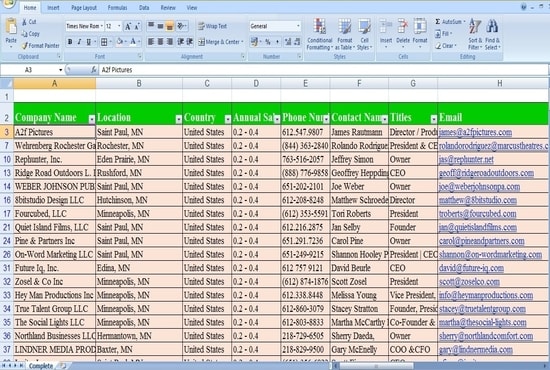This screenshot has width=550, height=370.
Task: Open the font name dropdown
Action: (102, 26)
